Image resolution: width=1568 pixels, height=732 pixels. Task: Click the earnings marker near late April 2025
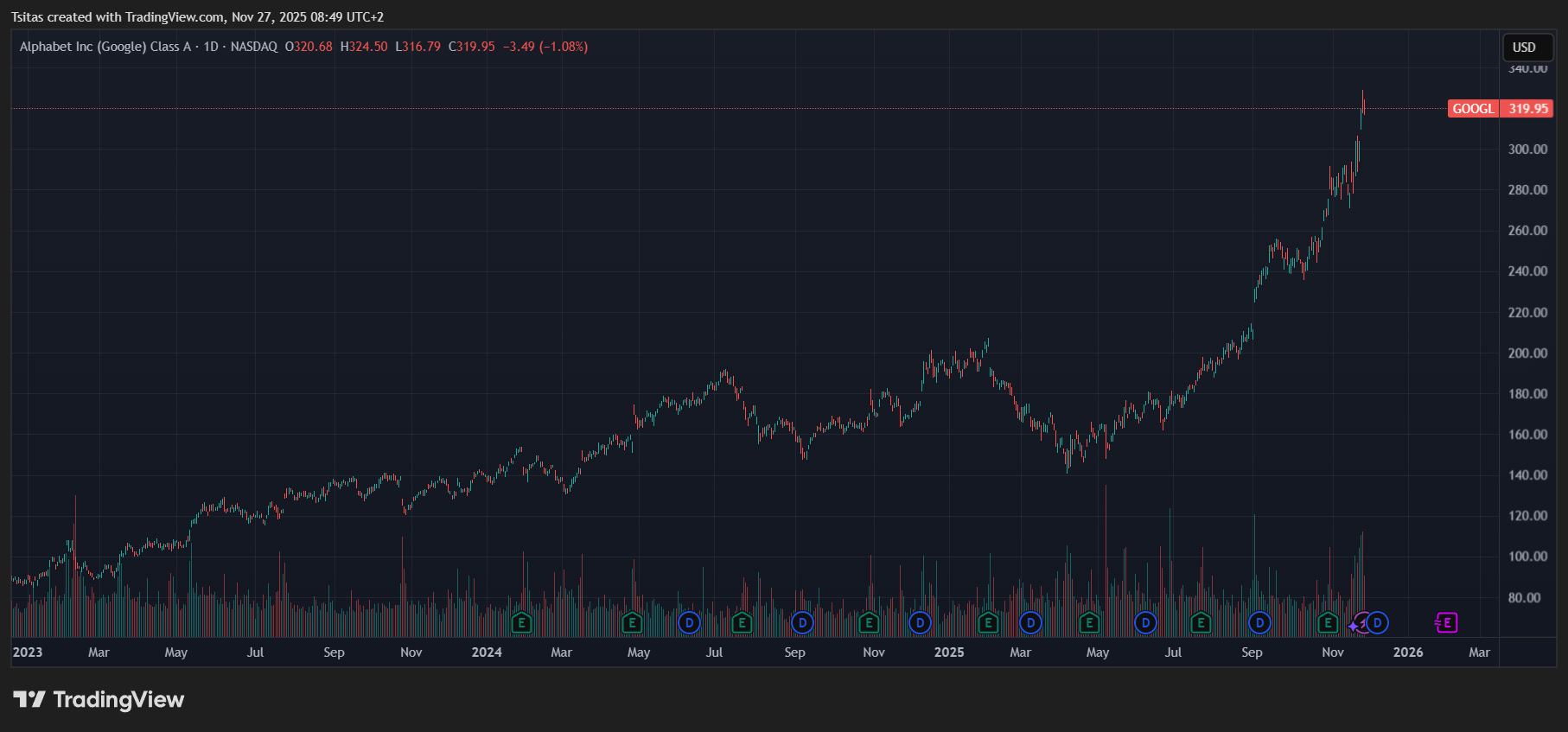[1089, 622]
